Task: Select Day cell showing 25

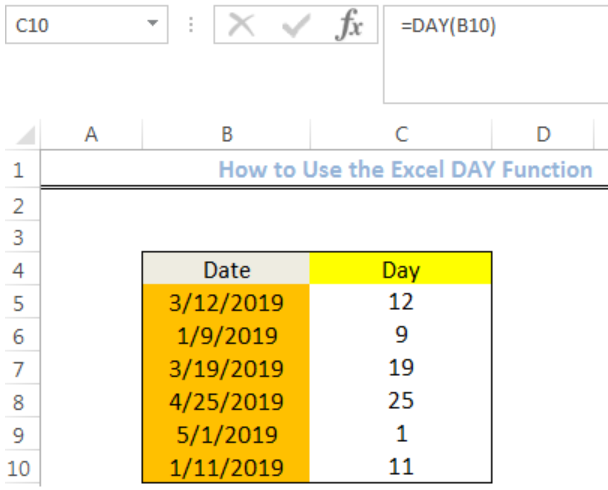Action: tap(401, 401)
